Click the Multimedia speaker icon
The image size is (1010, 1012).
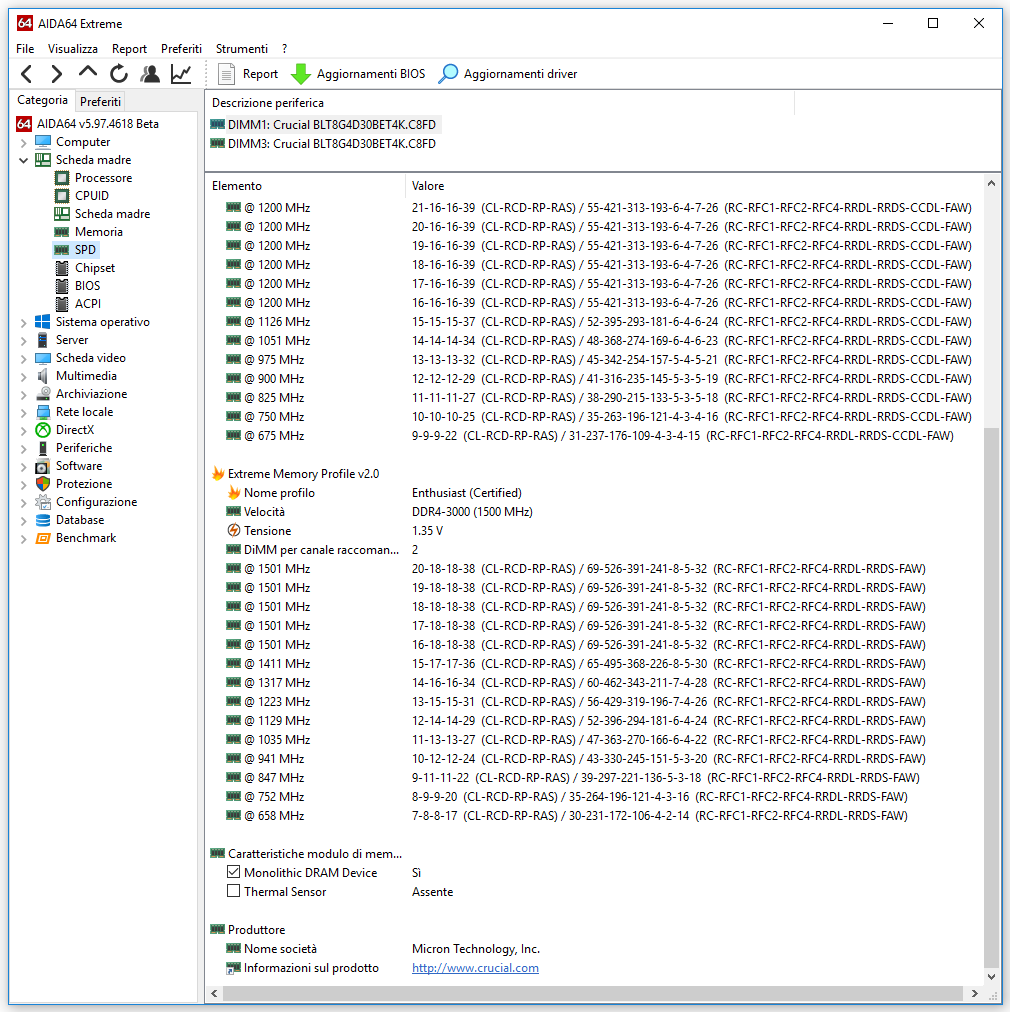tap(43, 376)
